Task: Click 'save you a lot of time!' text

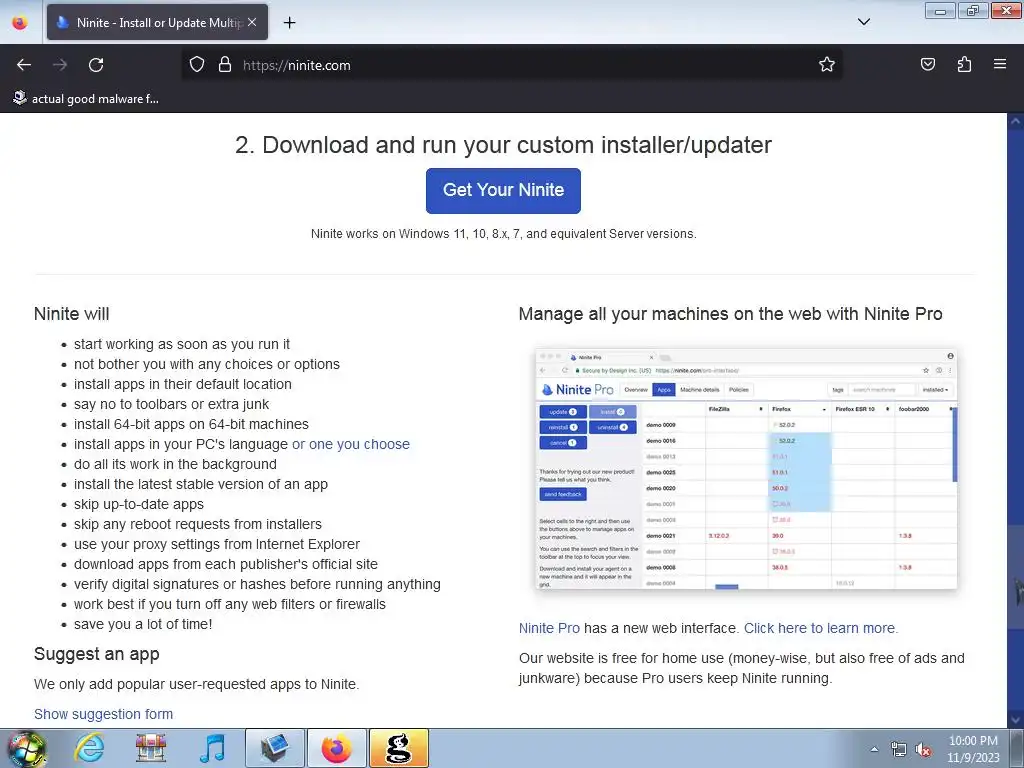Action: tap(143, 624)
